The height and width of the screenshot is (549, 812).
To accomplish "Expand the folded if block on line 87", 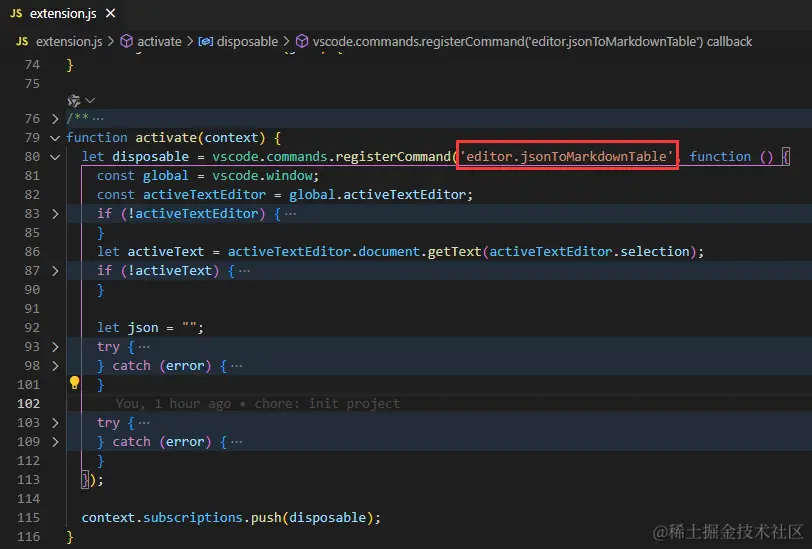I will 55,271.
